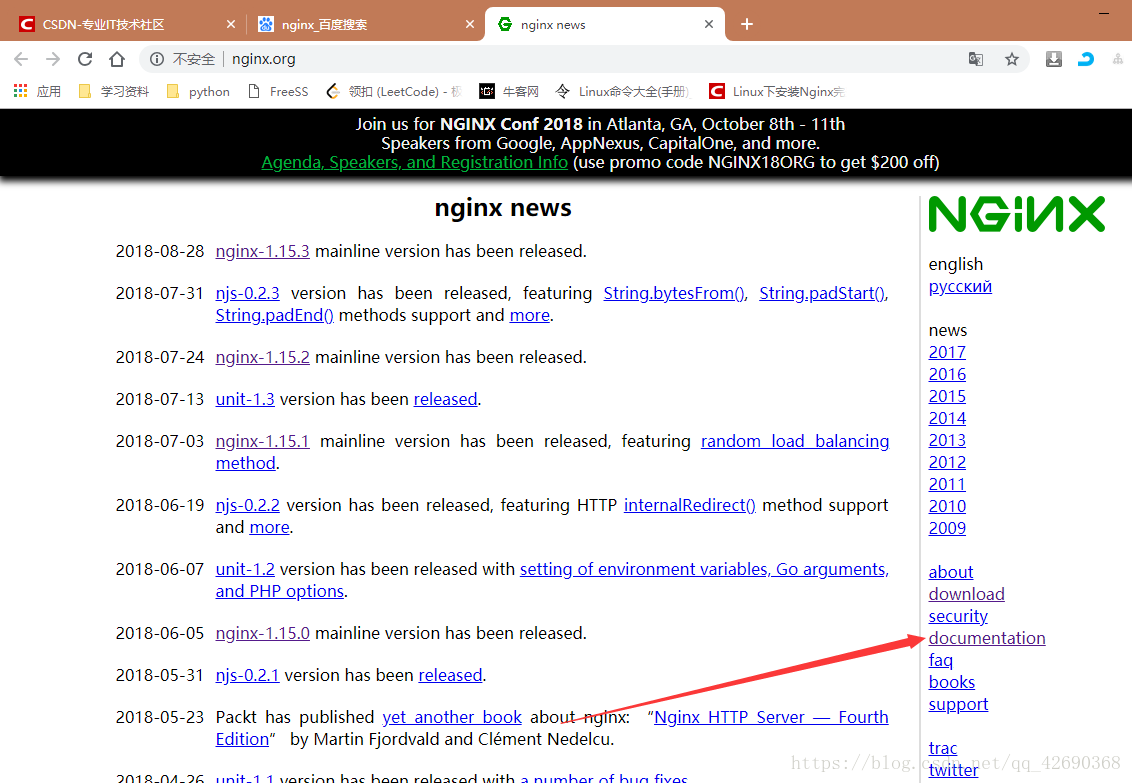Open the njs-0.2.3 link
This screenshot has height=783, width=1132.
tap(247, 294)
